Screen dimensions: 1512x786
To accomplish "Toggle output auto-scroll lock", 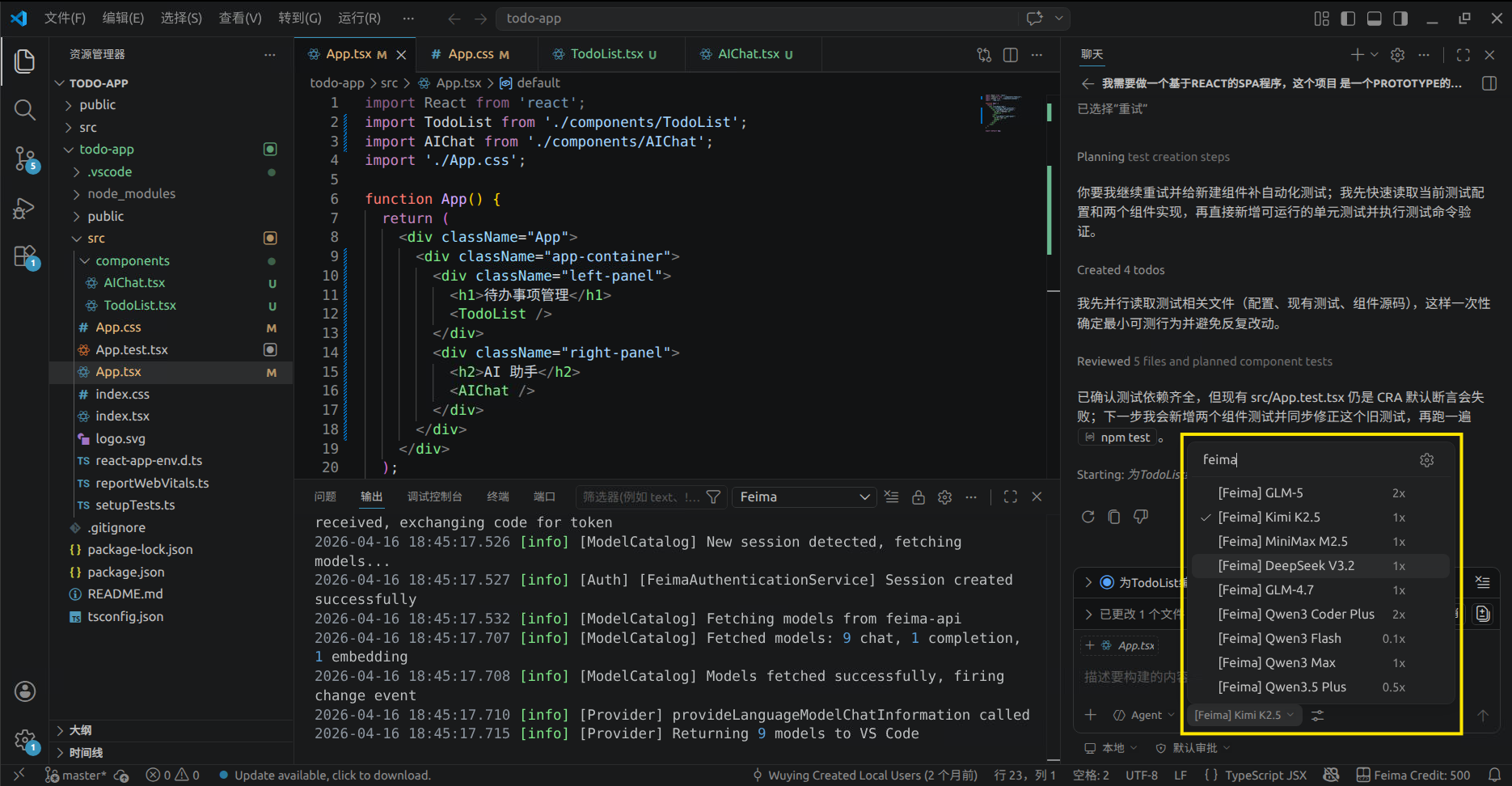I will pos(918,497).
